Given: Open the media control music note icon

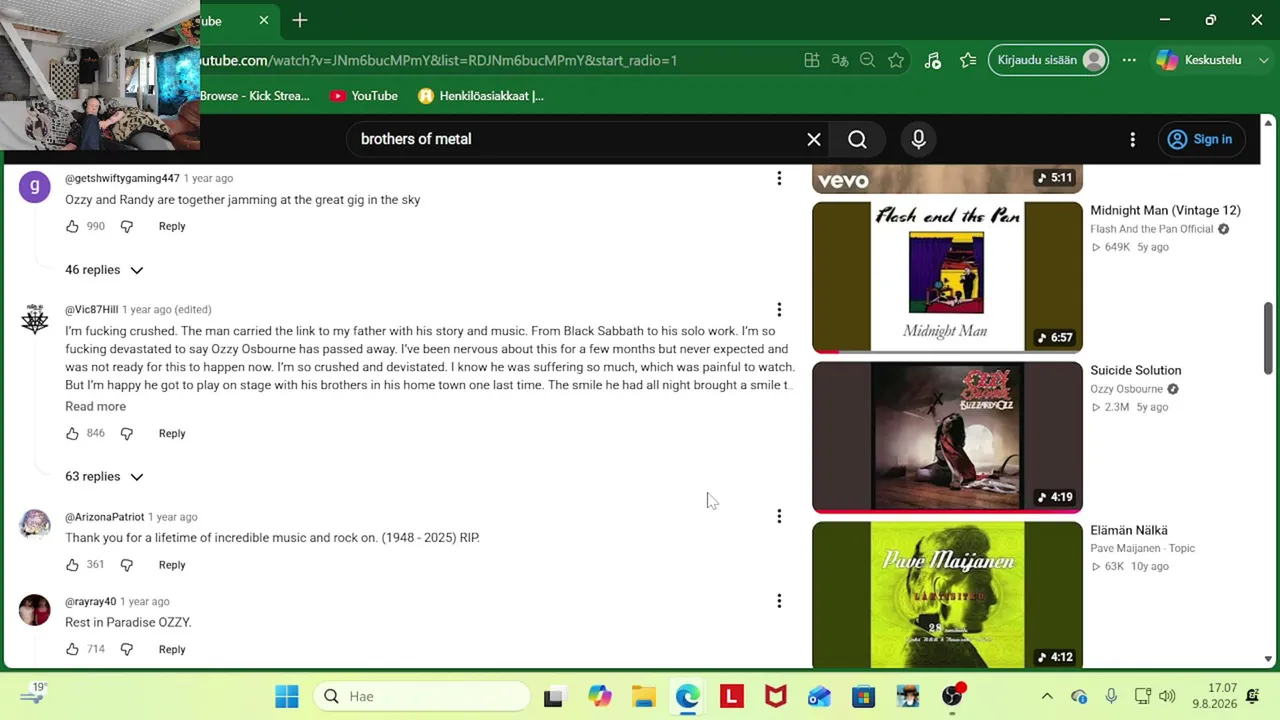Looking at the screenshot, I should (x=933, y=60).
